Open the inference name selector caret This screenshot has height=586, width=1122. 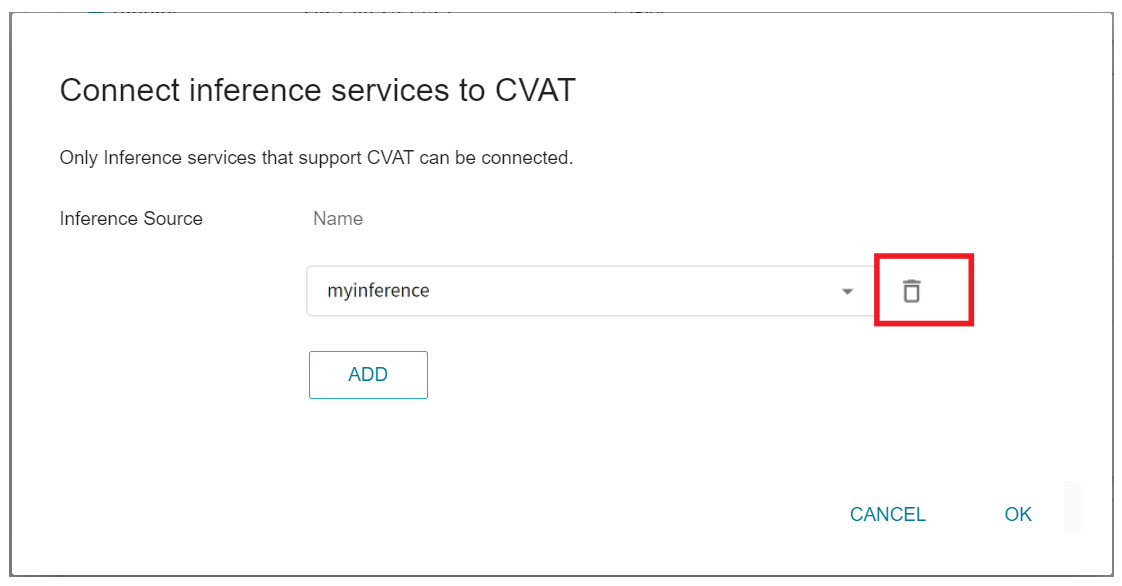point(847,291)
